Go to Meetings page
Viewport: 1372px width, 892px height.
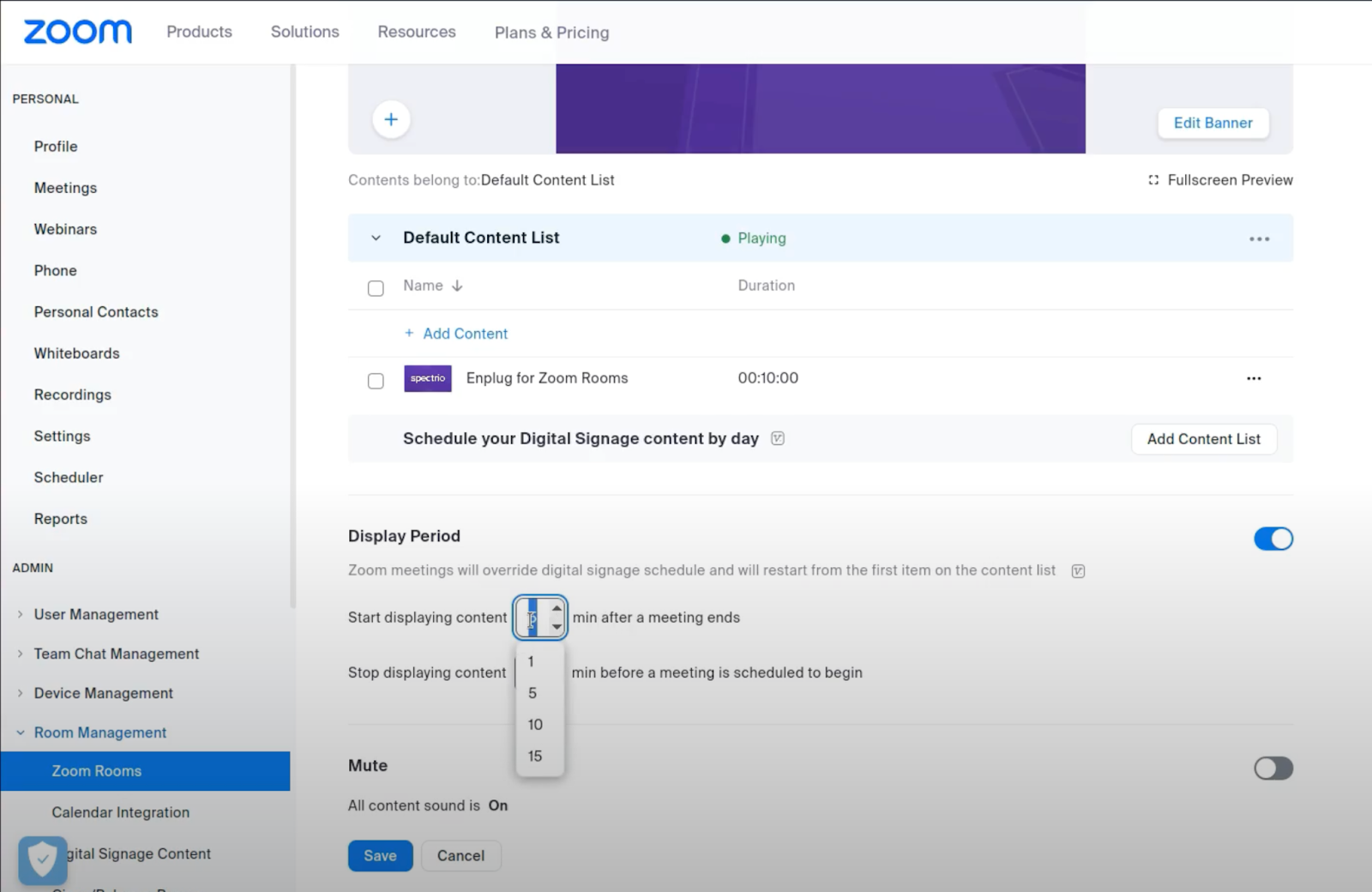(65, 188)
